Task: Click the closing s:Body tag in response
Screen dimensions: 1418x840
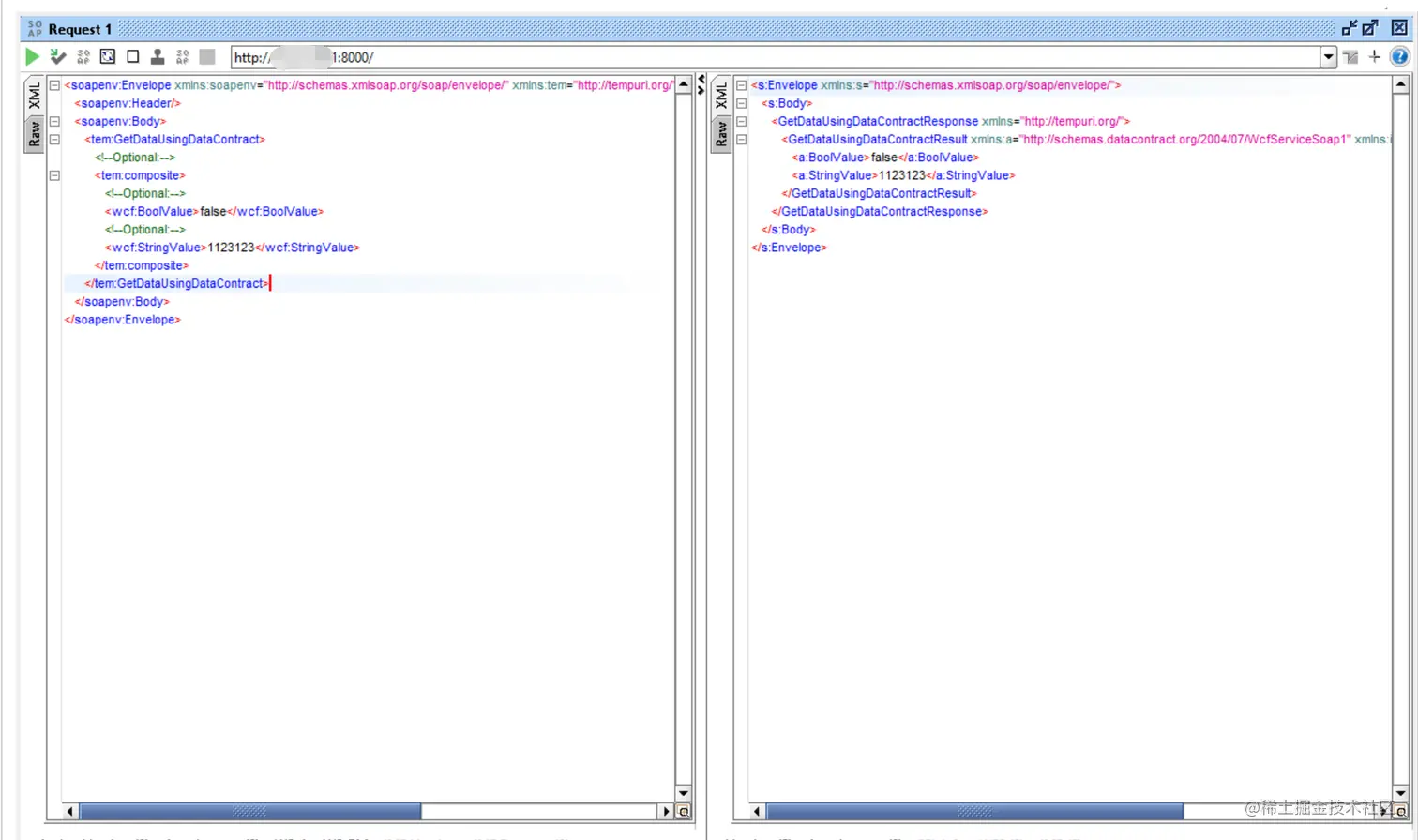Action: point(789,229)
